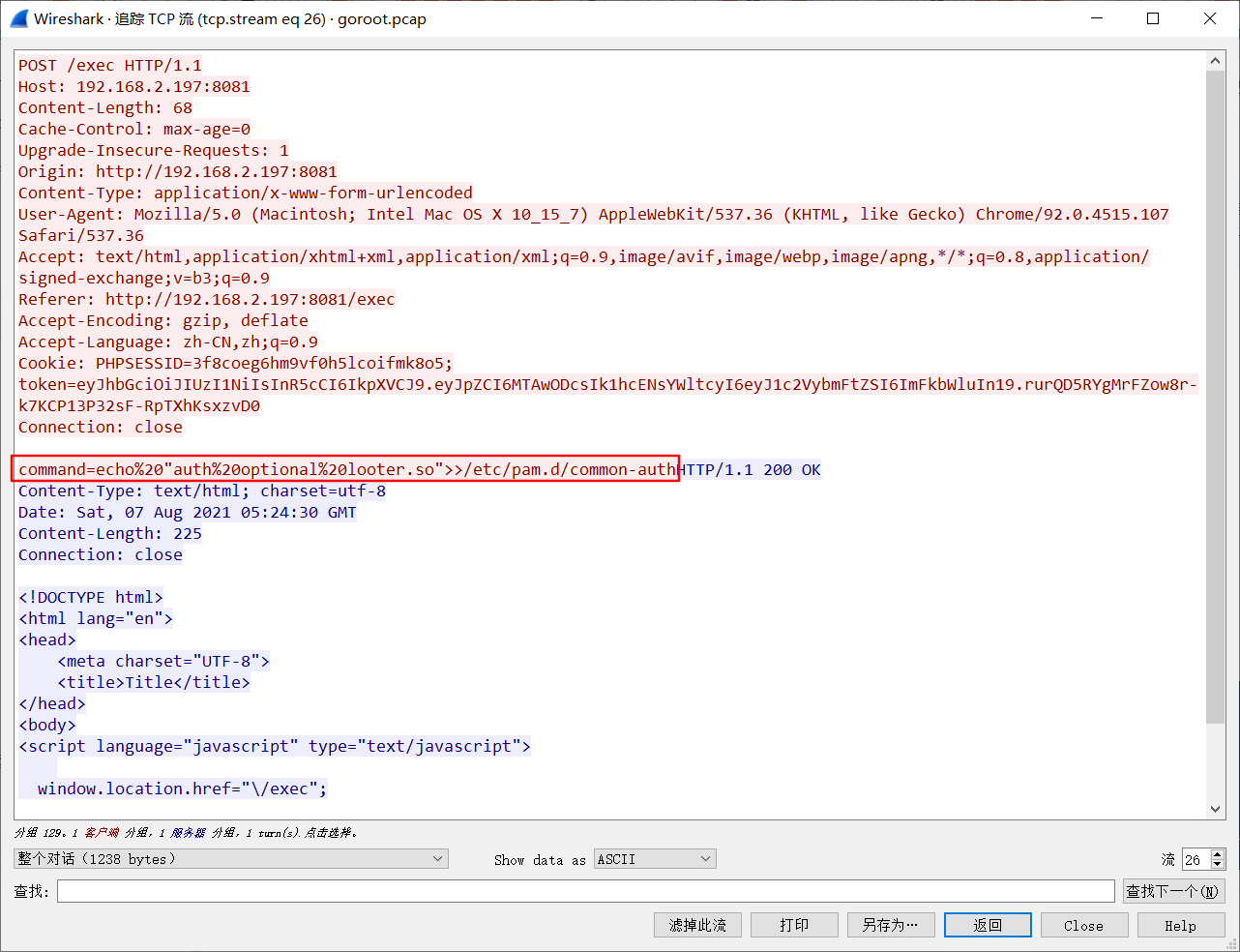1240x952 pixels.
Task: Click the '<body>' tag line
Action: click(x=47, y=725)
